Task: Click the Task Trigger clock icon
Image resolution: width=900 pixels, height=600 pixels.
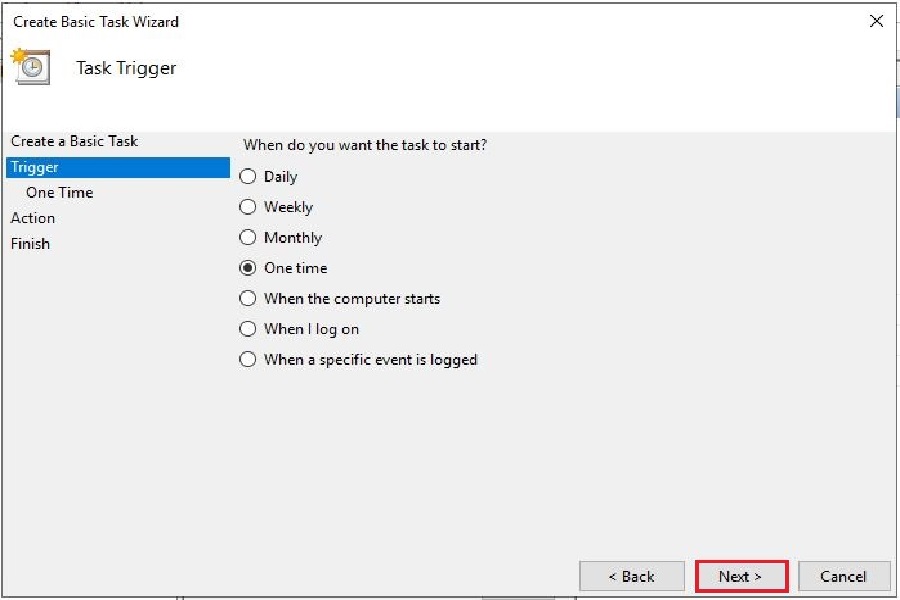Action: pos(29,67)
